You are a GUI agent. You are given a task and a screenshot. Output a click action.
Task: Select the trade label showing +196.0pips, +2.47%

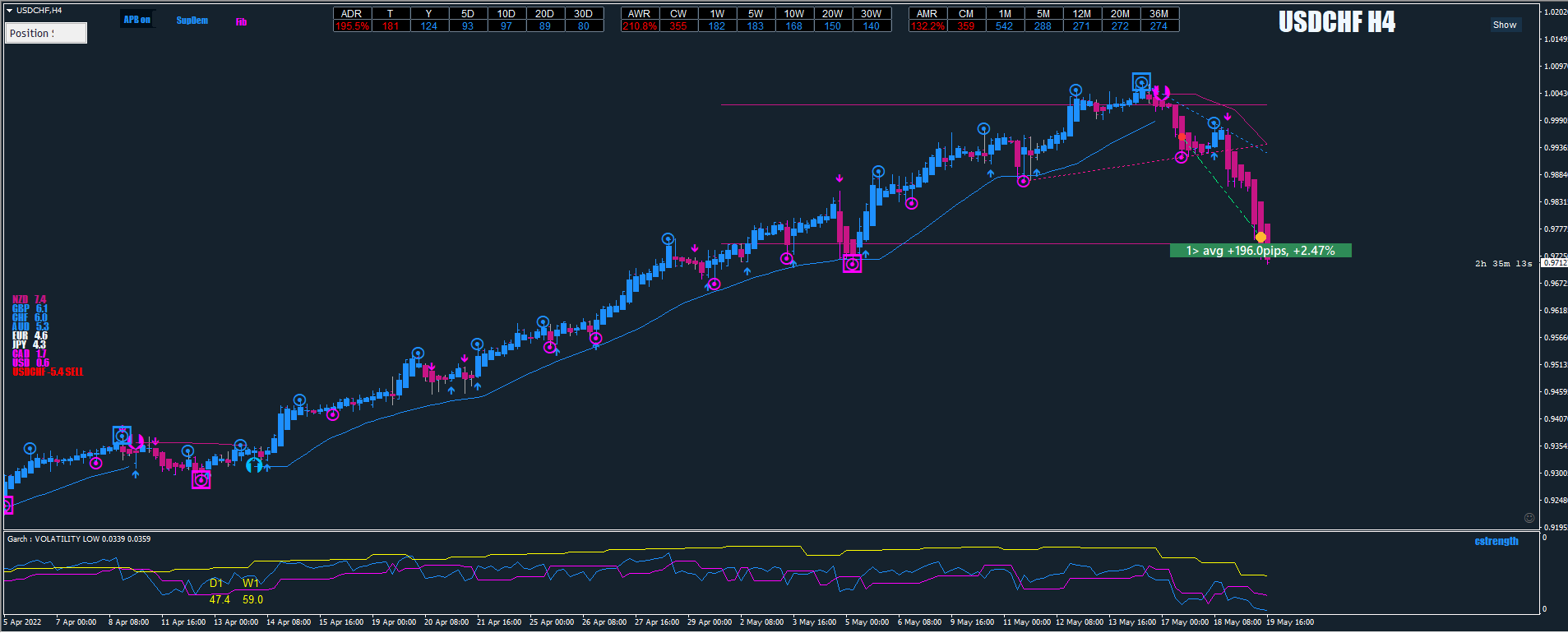point(1260,251)
